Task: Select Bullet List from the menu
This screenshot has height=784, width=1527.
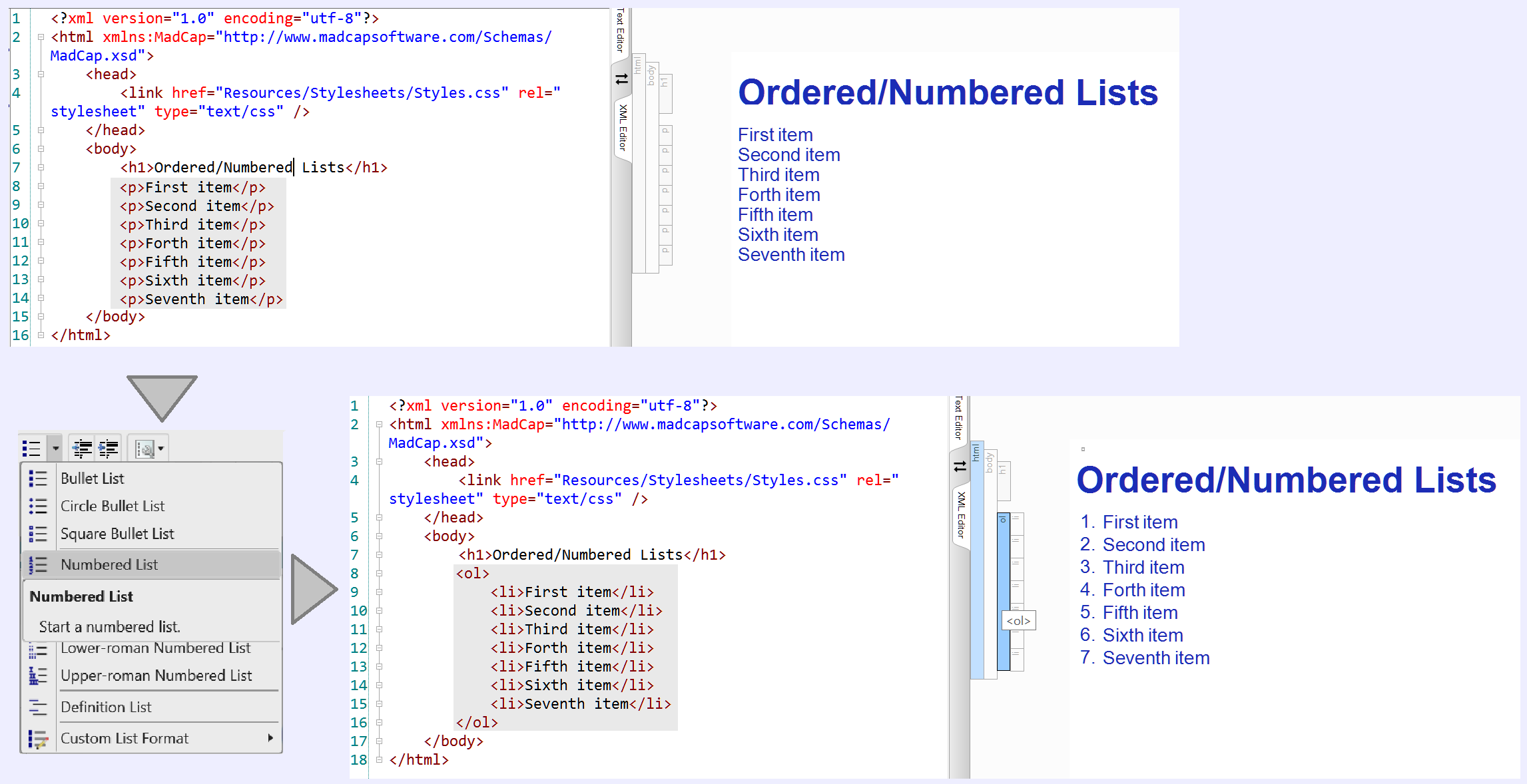Action: (x=93, y=479)
